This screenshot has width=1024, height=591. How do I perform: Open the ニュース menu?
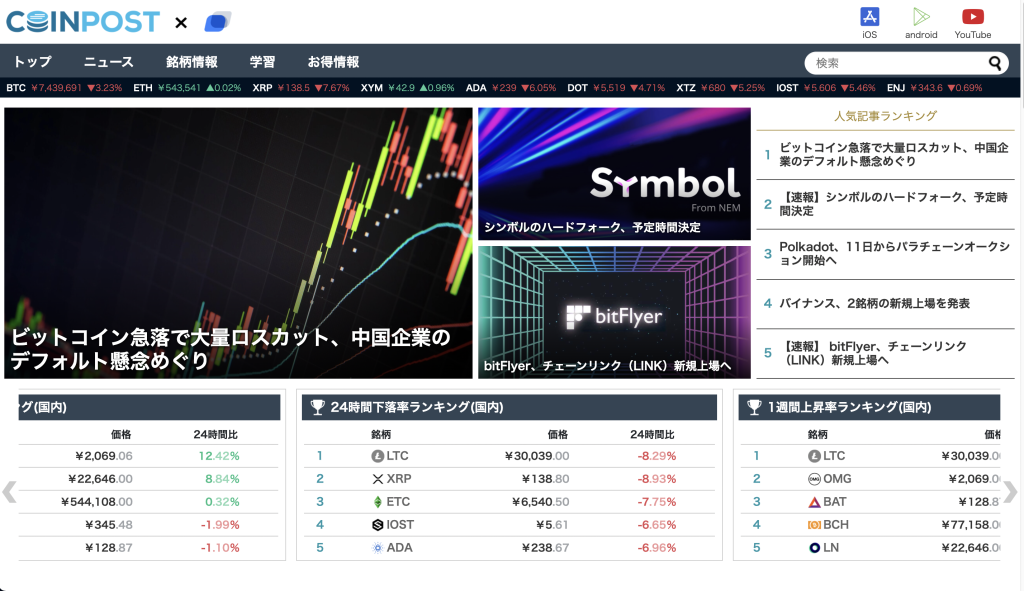pyautogui.click(x=108, y=61)
